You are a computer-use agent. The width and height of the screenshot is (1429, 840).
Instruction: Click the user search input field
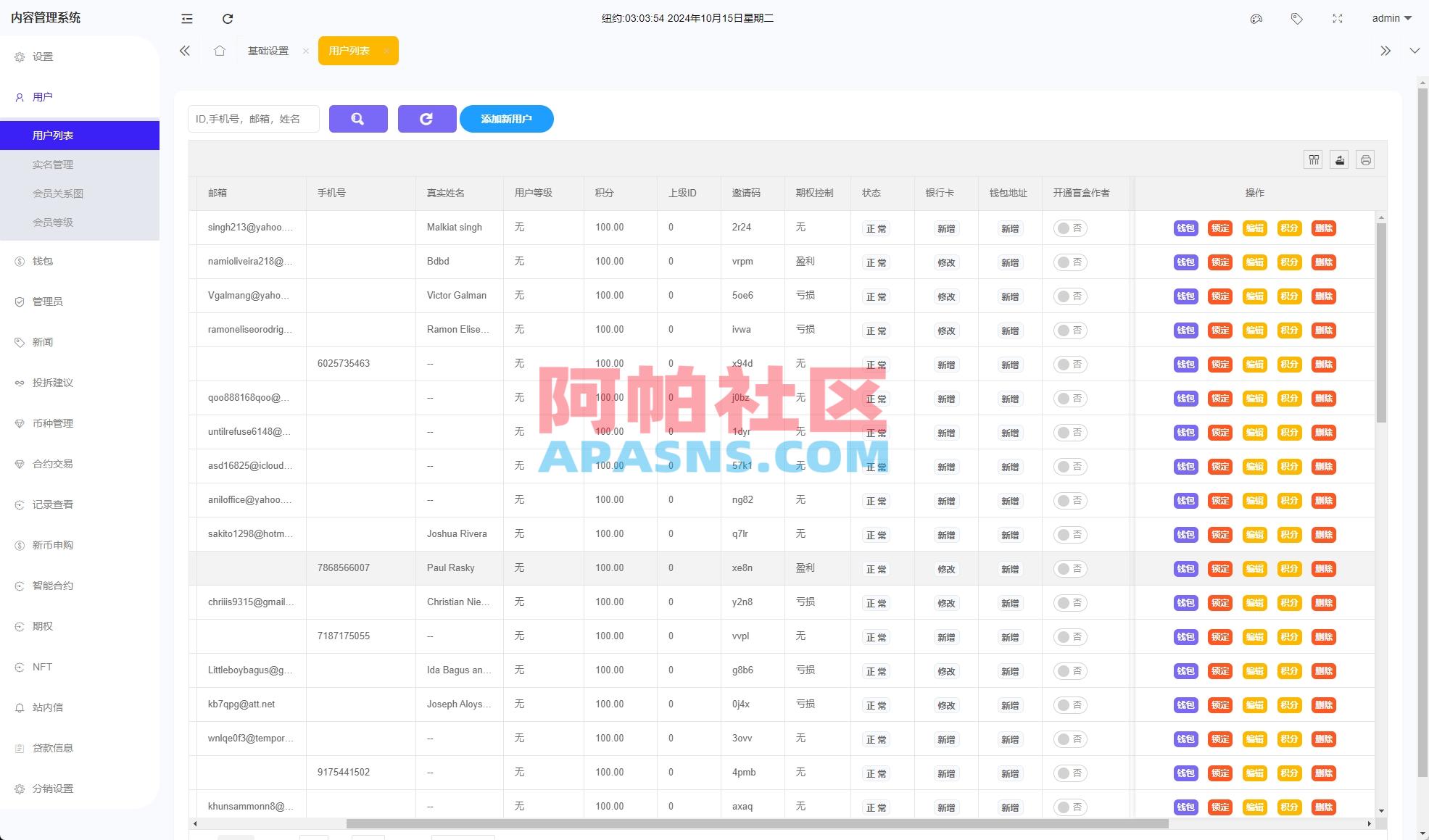253,118
